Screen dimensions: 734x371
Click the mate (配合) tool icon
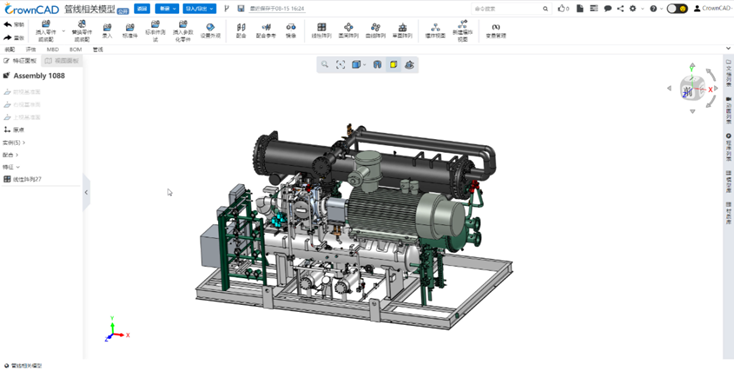(x=241, y=30)
